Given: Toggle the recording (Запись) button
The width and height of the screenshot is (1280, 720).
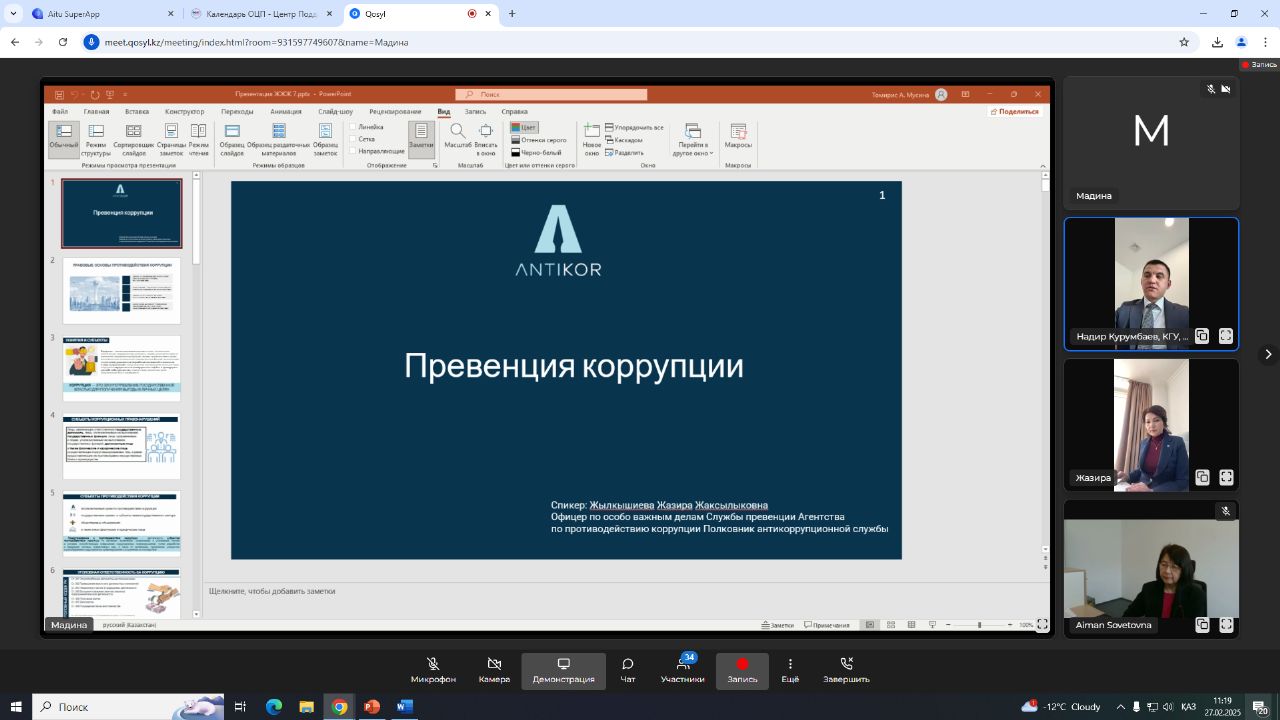Looking at the screenshot, I should 742,670.
